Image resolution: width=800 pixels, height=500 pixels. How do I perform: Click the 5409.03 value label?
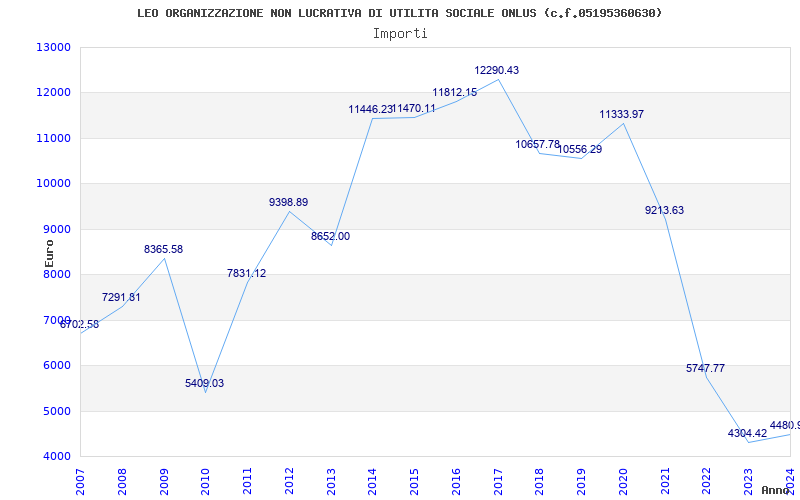[205, 384]
